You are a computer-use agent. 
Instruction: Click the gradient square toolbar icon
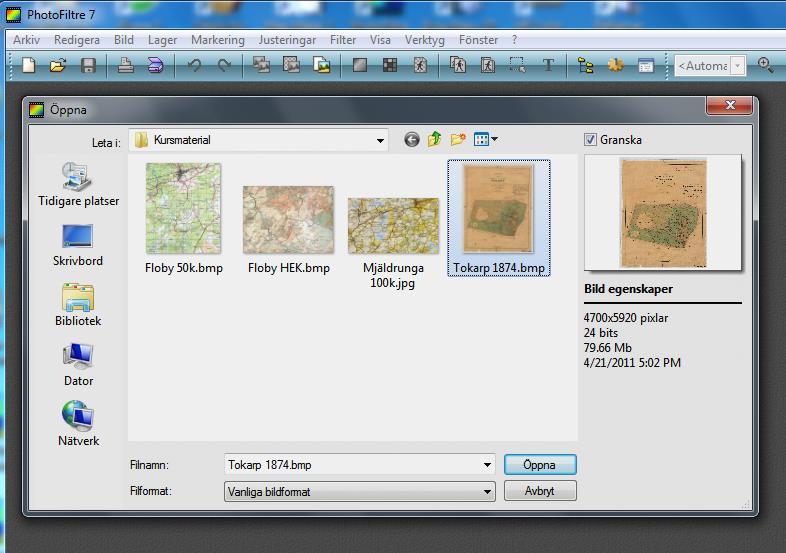point(359,65)
